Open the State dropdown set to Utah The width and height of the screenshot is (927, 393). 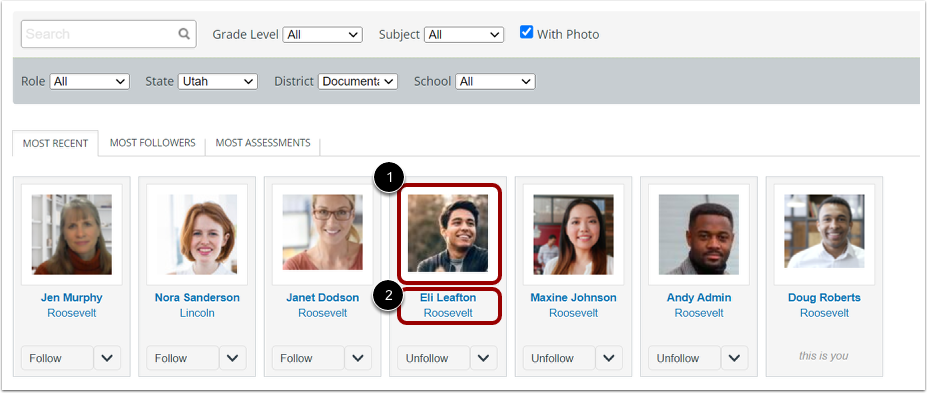(x=218, y=82)
